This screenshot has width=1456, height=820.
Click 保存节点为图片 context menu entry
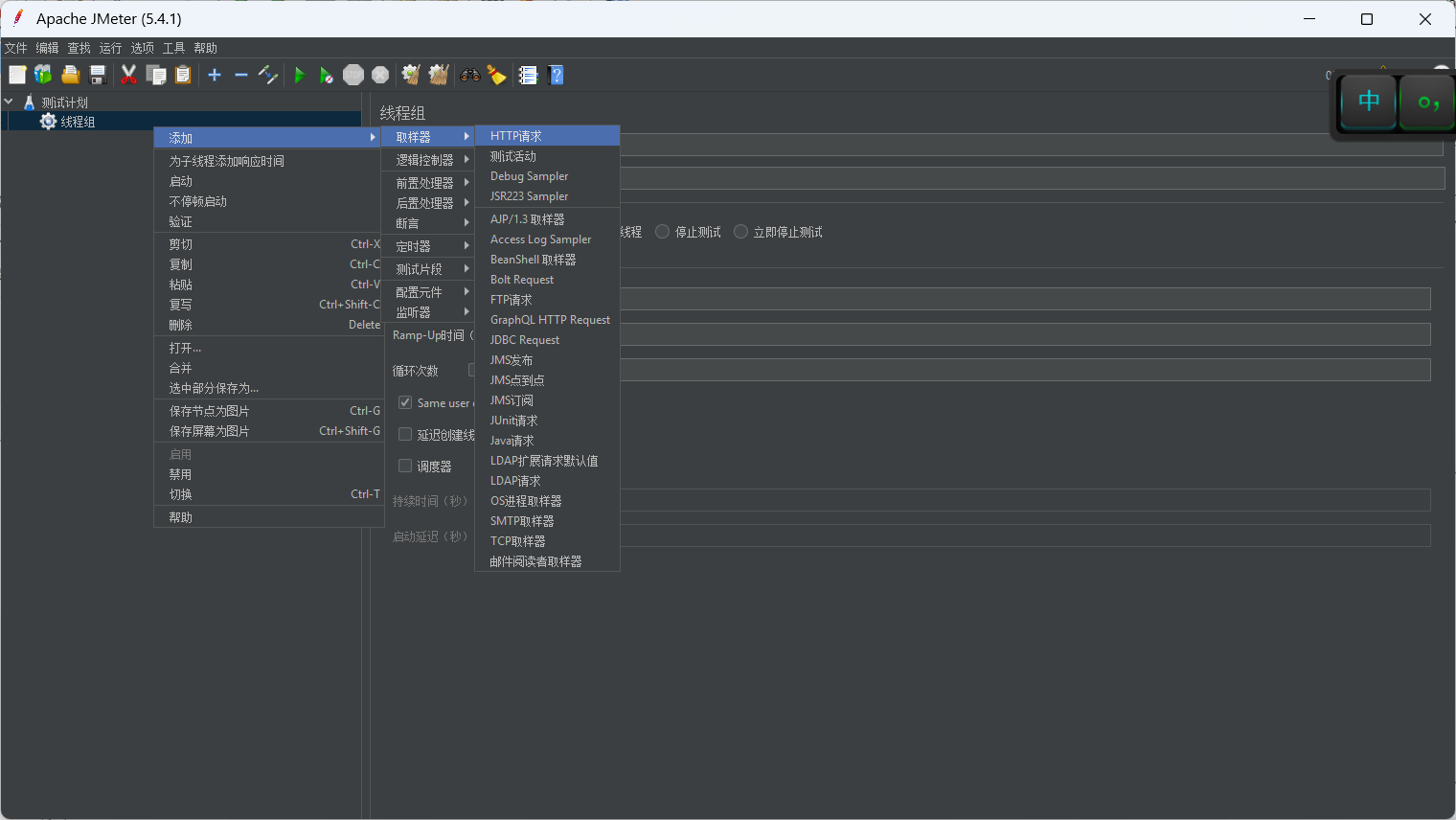point(268,411)
